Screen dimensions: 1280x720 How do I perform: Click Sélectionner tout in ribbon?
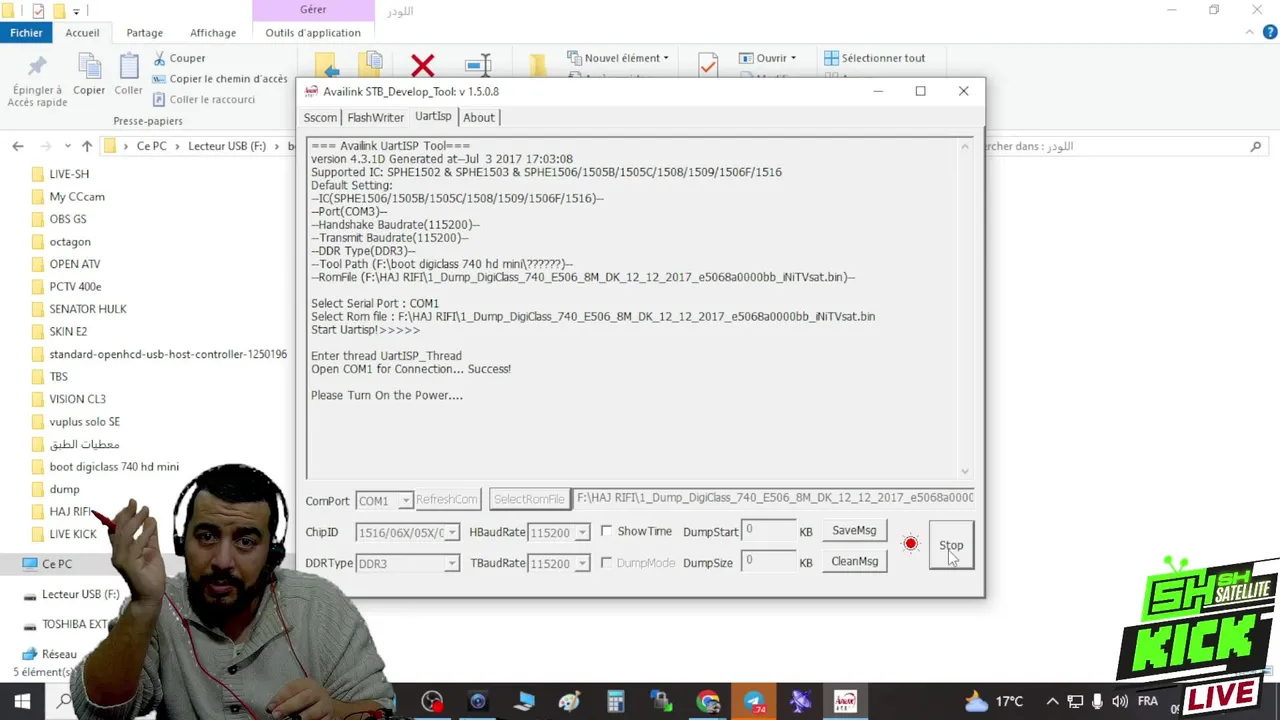[x=874, y=58]
